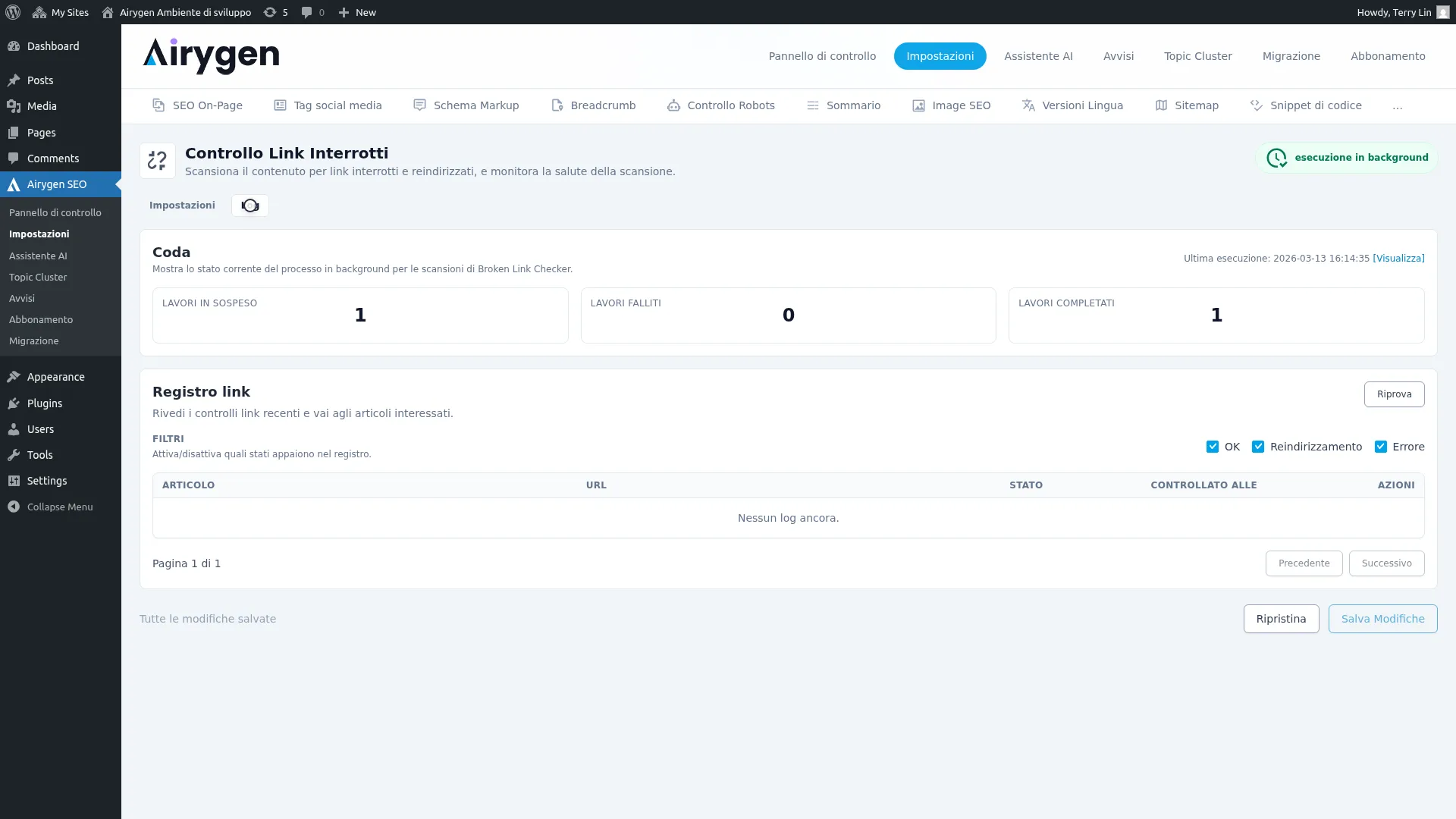Open Abbonamento in top nav

point(1388,56)
